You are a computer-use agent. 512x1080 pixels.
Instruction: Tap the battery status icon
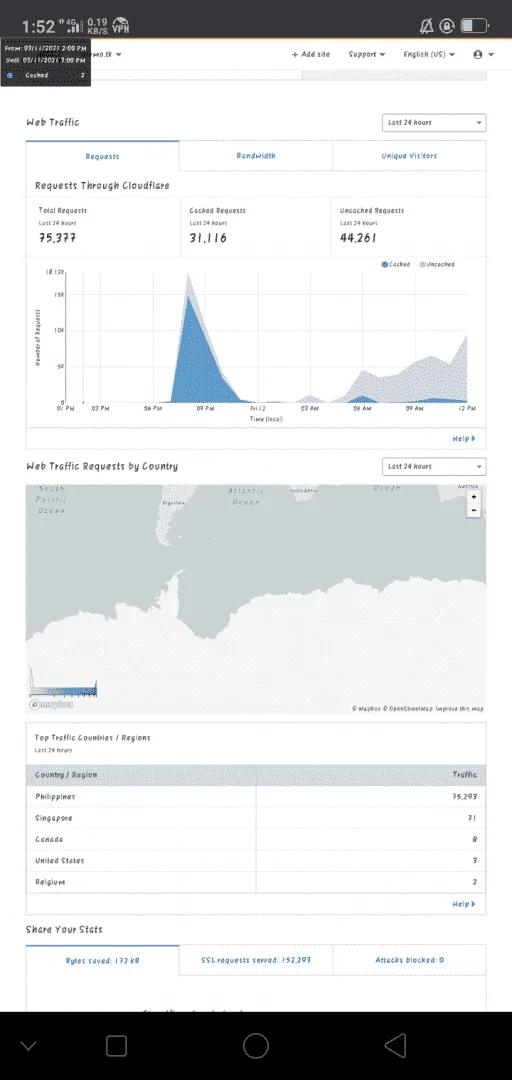474,26
